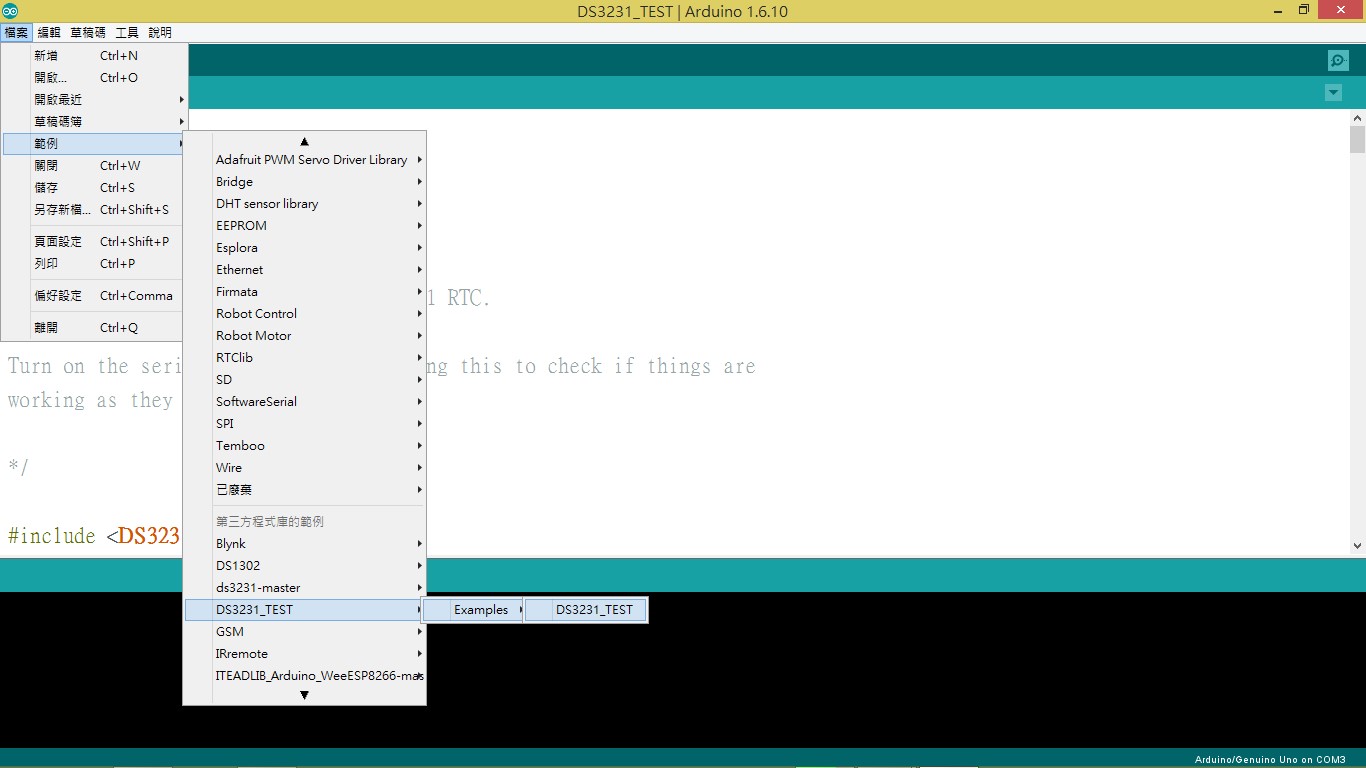Open the 工具 menu
Viewport: 1366px width, 768px height.
pos(127,33)
